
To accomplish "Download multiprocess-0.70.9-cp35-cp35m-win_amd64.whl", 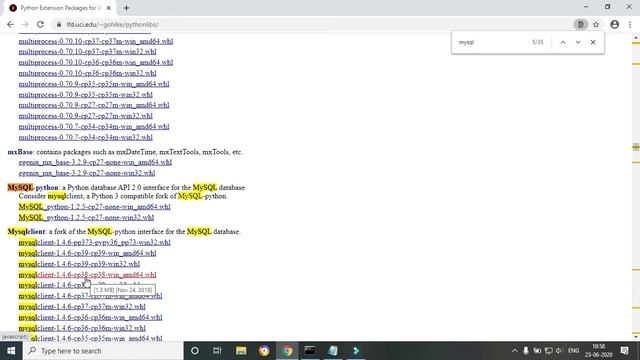I will [x=94, y=84].
